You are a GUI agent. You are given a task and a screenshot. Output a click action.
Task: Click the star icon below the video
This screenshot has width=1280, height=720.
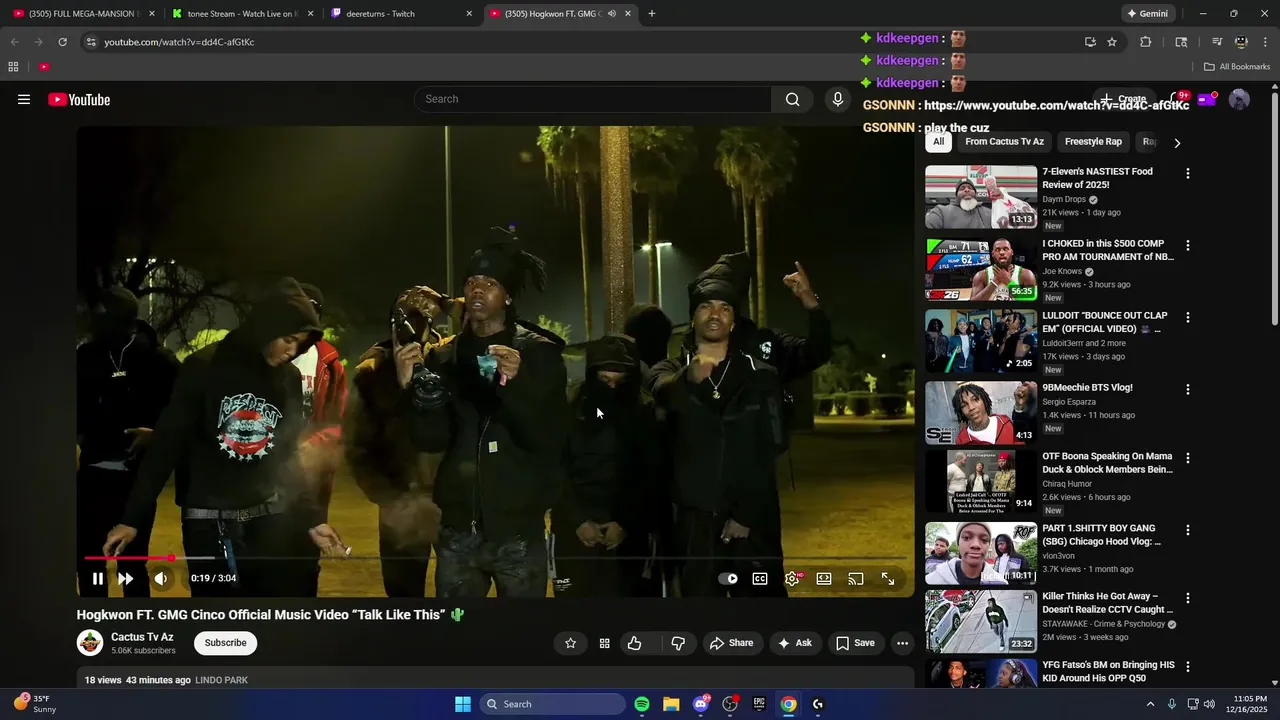pyautogui.click(x=571, y=643)
